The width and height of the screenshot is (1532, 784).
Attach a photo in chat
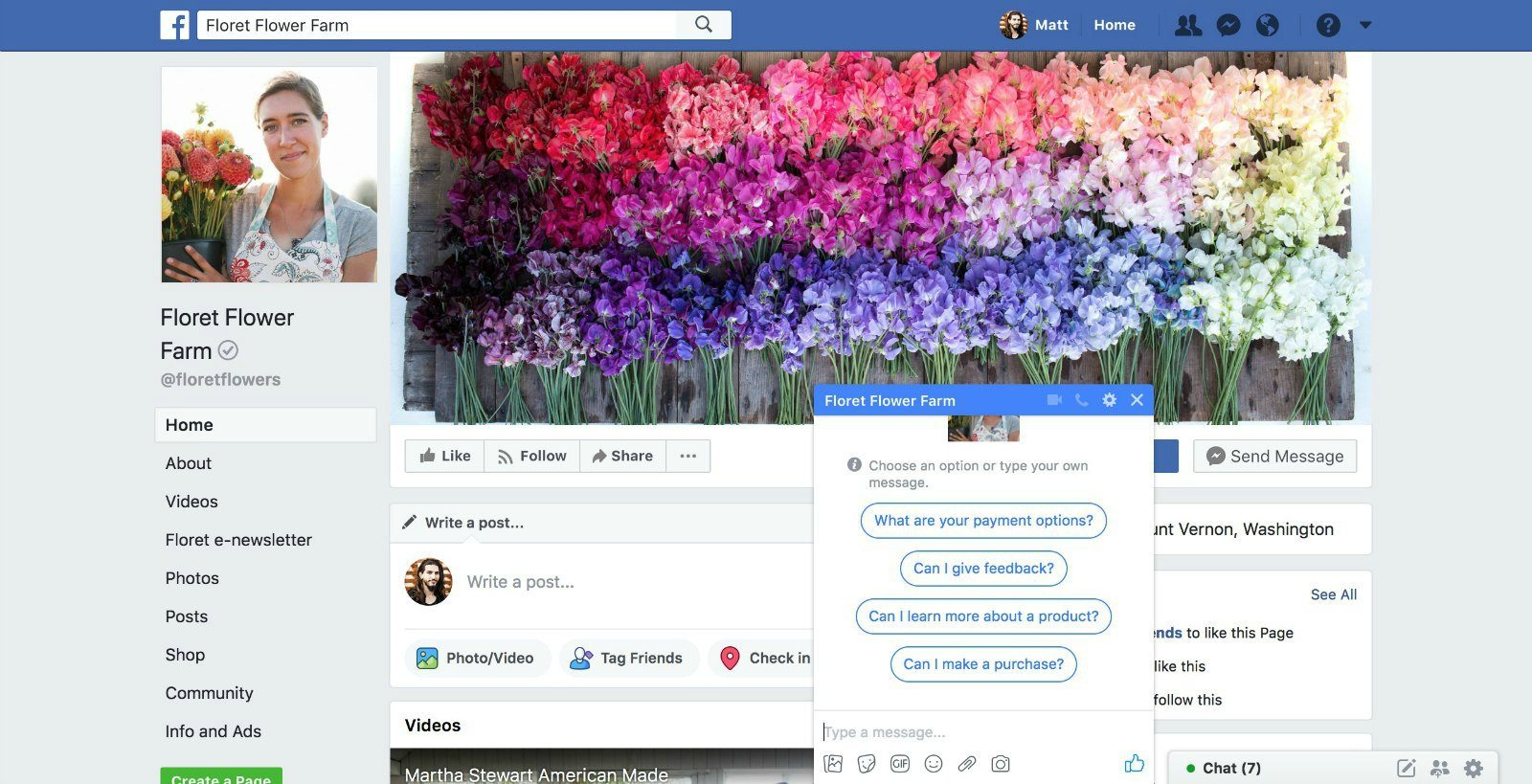(x=833, y=764)
